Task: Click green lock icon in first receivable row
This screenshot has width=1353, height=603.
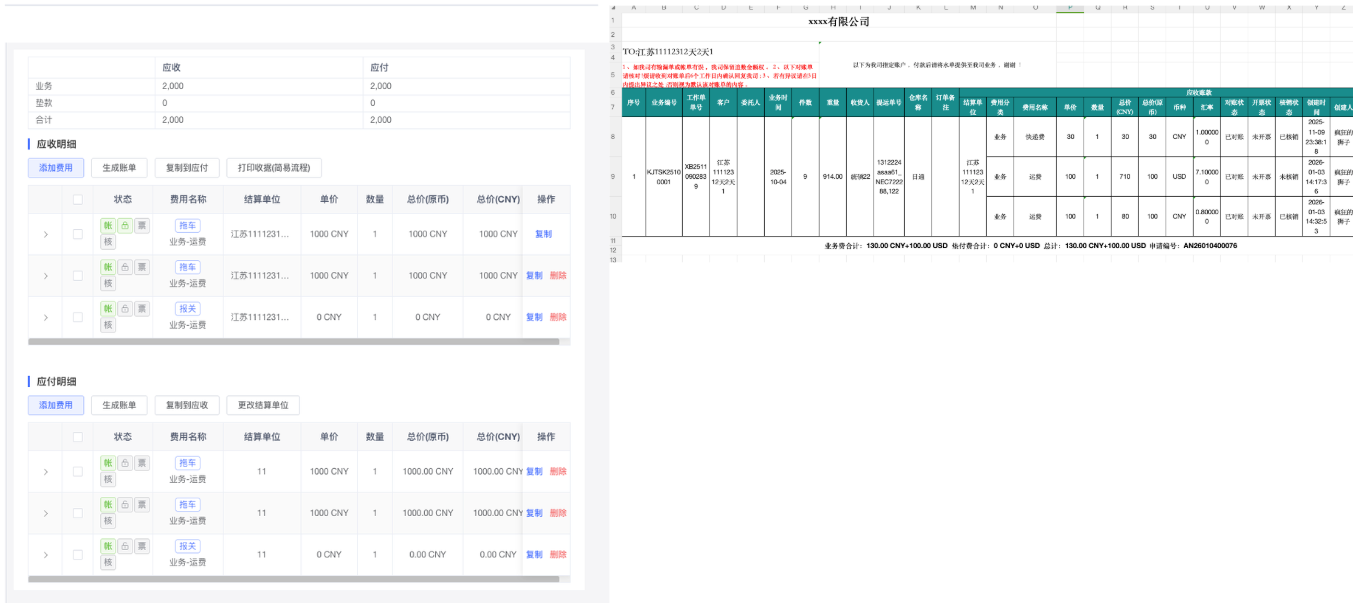Action: [x=125, y=226]
